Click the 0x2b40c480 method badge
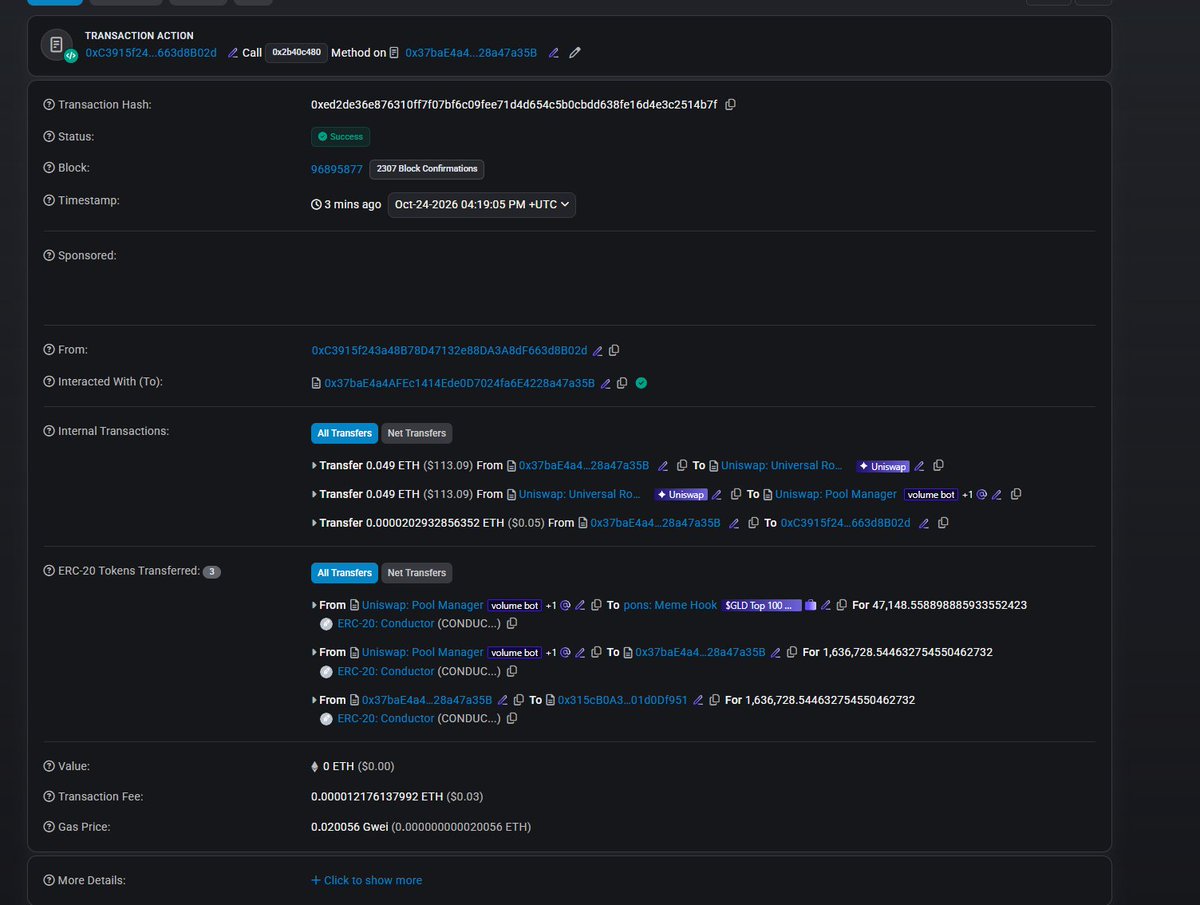This screenshot has width=1200, height=905. (x=297, y=53)
